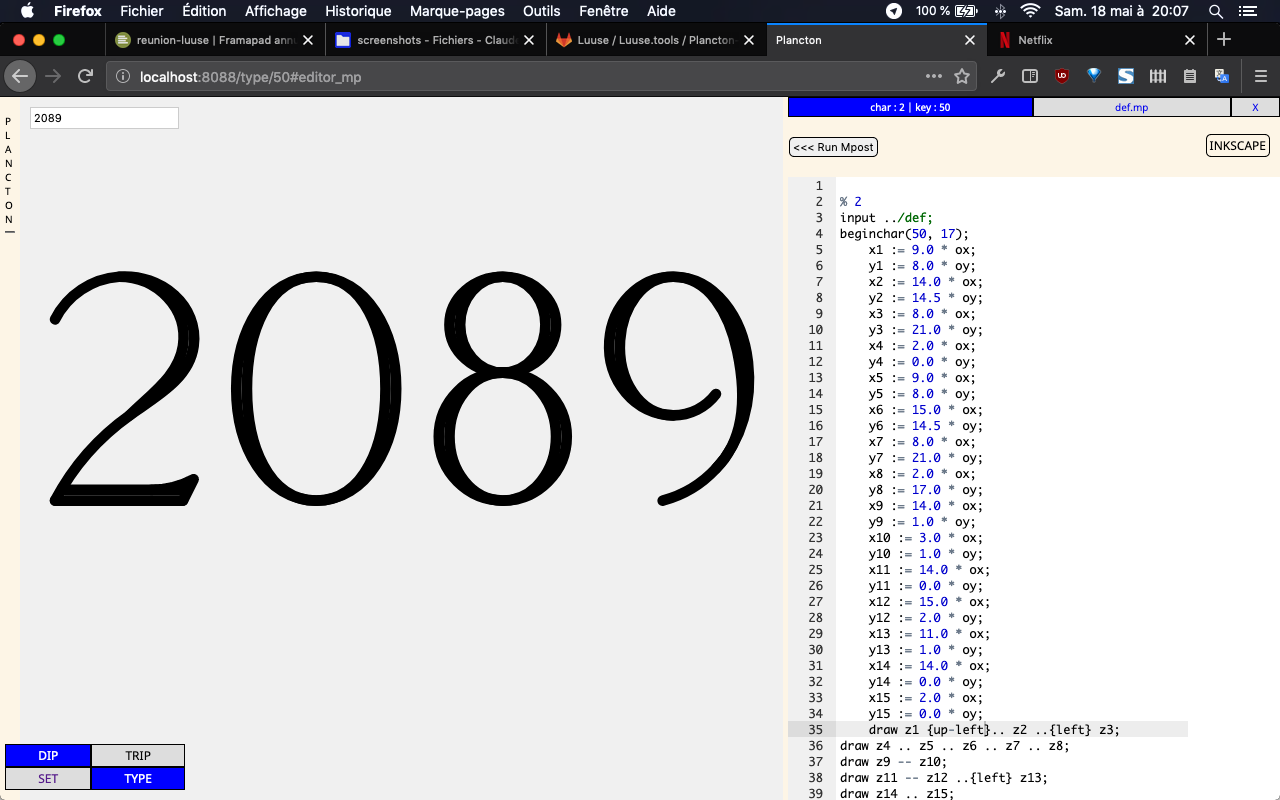Viewport: 1280px width, 800px height.
Task: Open the Firefox hamburger menu
Action: (x=1260, y=76)
